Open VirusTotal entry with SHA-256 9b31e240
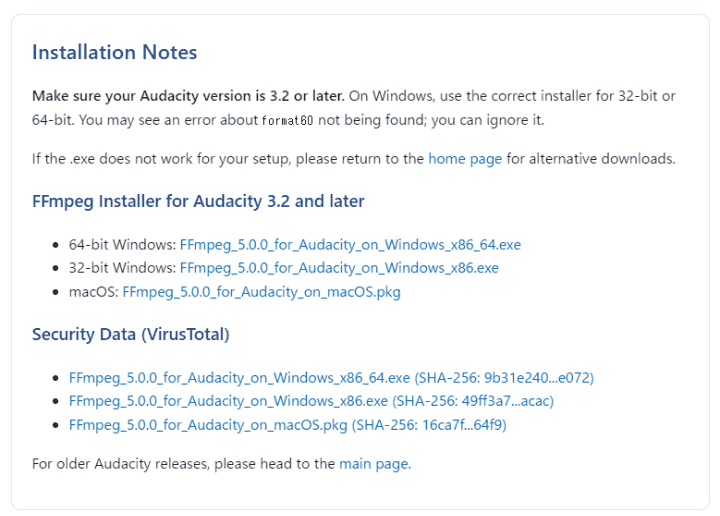Image resolution: width=720 pixels, height=516 pixels. coord(331,377)
